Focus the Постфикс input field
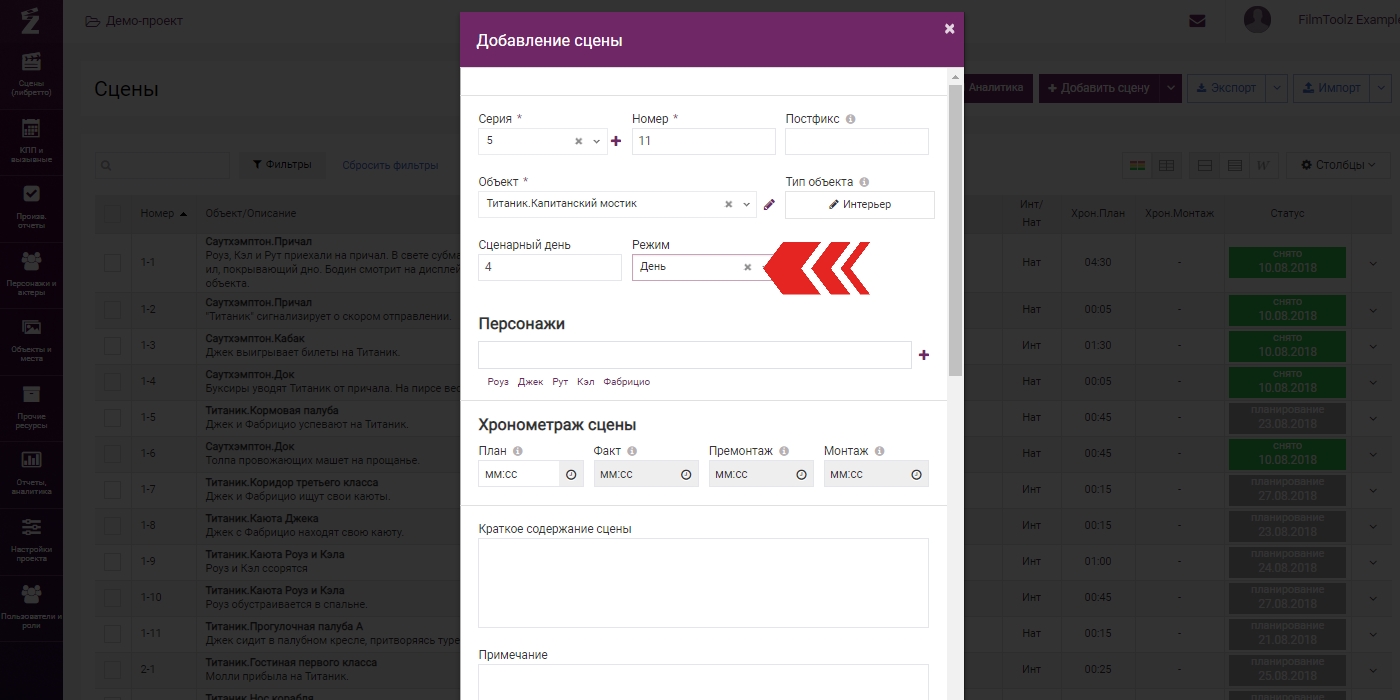 coord(857,141)
